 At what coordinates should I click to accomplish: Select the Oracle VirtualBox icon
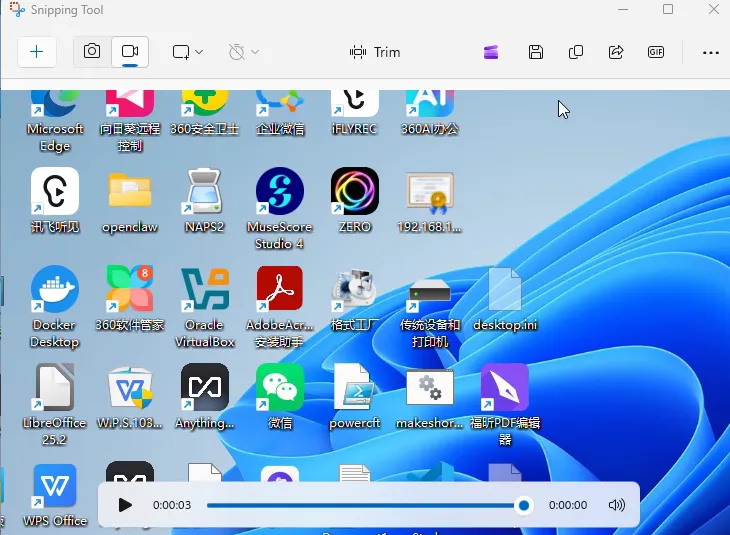click(204, 306)
